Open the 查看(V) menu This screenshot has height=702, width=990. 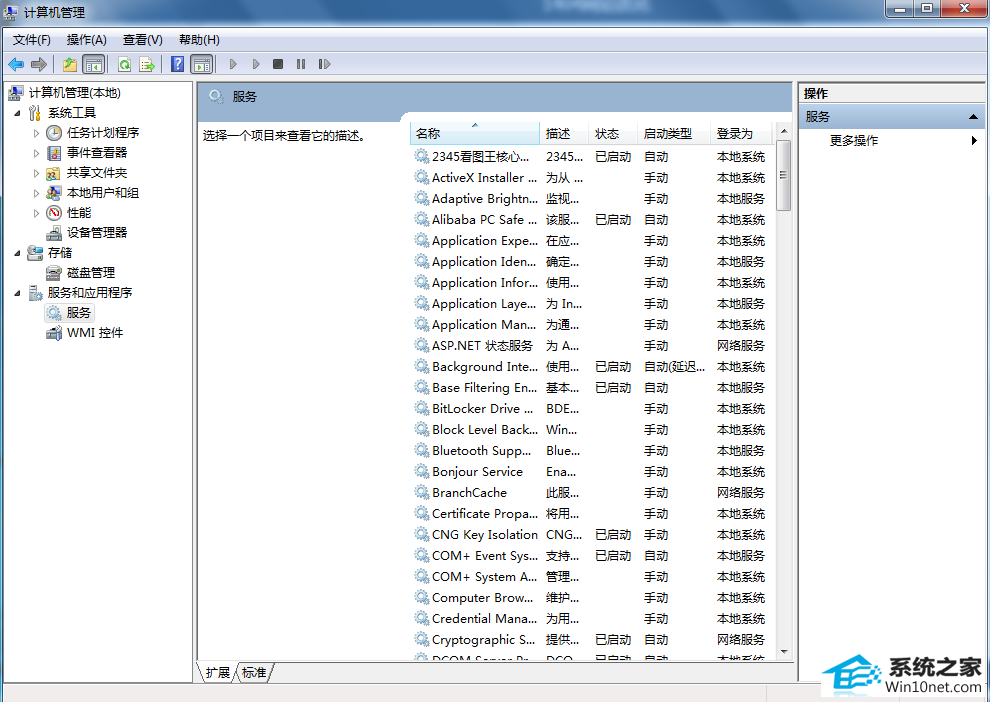(143, 40)
